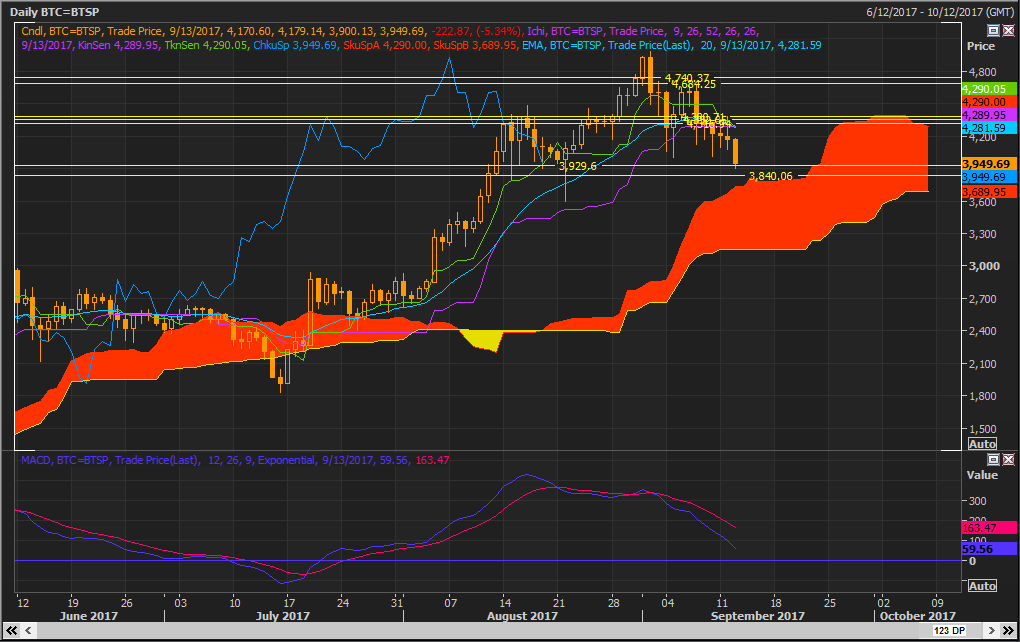
Task: Click the blue 4,281.59 EMA axis tag
Action: tap(989, 128)
